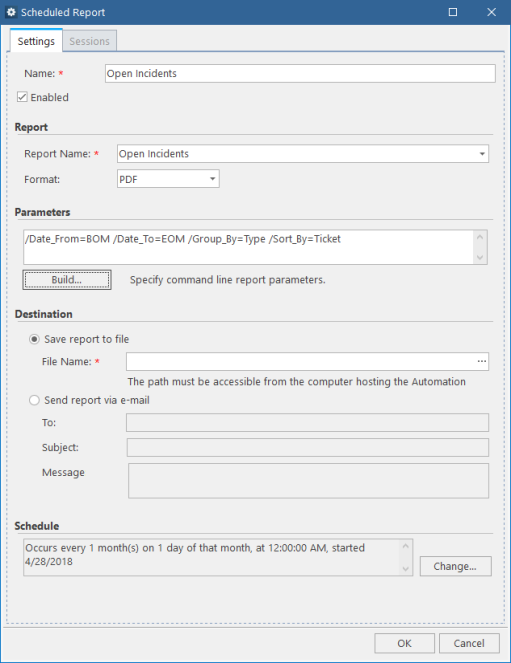Close the Scheduled Report dialog
This screenshot has width=511, height=663.
tap(491, 12)
